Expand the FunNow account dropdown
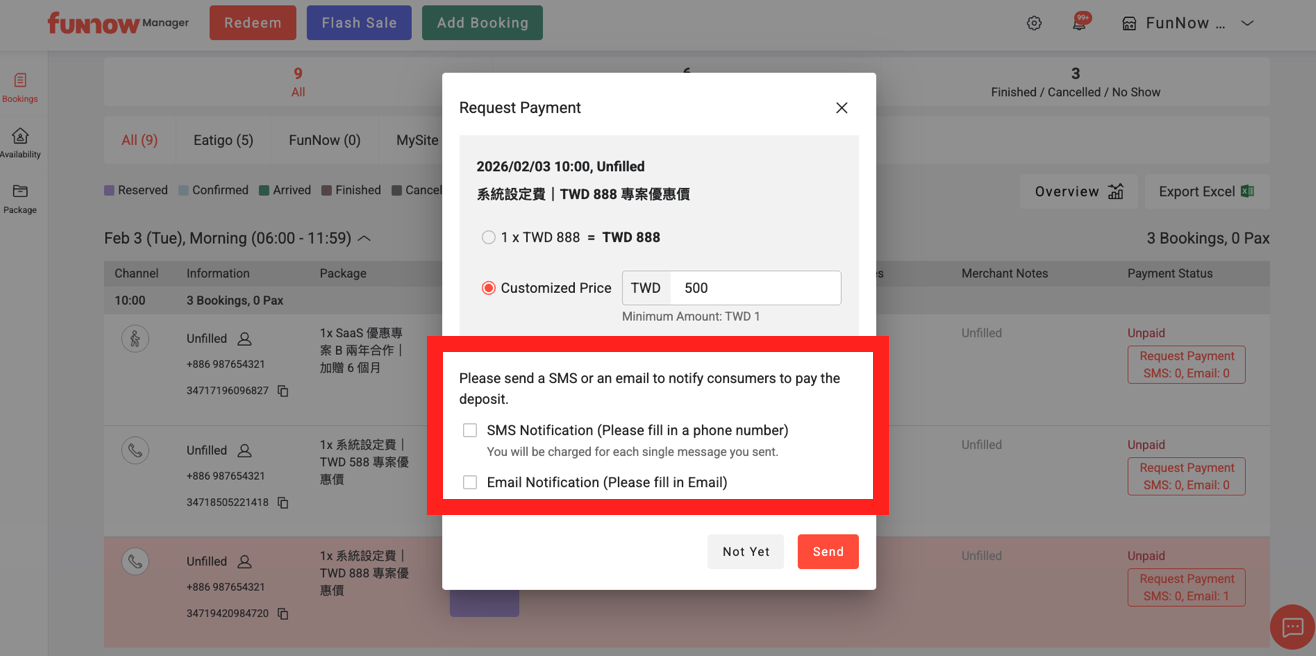 [1247, 23]
